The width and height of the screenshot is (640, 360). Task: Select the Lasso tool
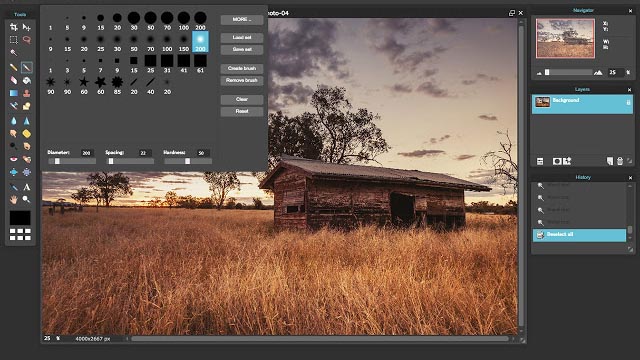tap(27, 40)
